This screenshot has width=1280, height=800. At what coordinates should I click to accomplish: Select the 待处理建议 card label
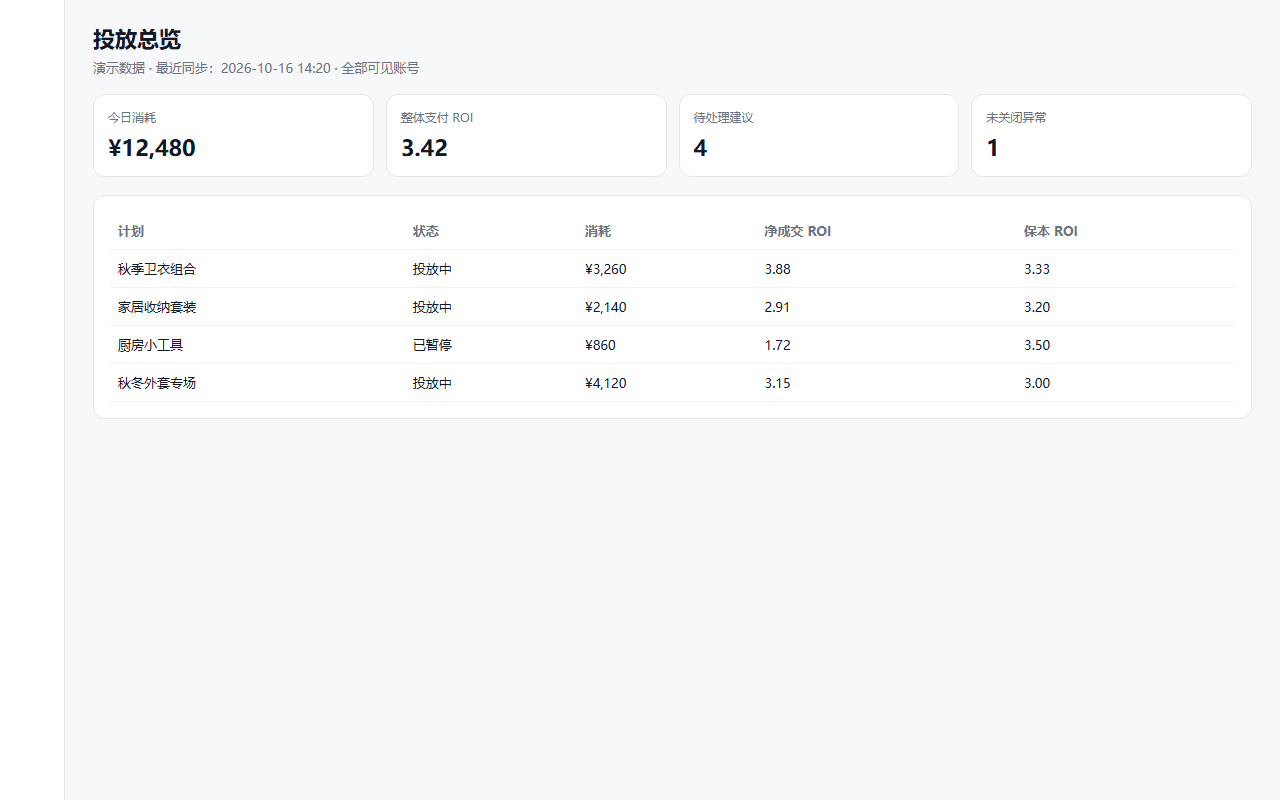coord(723,118)
